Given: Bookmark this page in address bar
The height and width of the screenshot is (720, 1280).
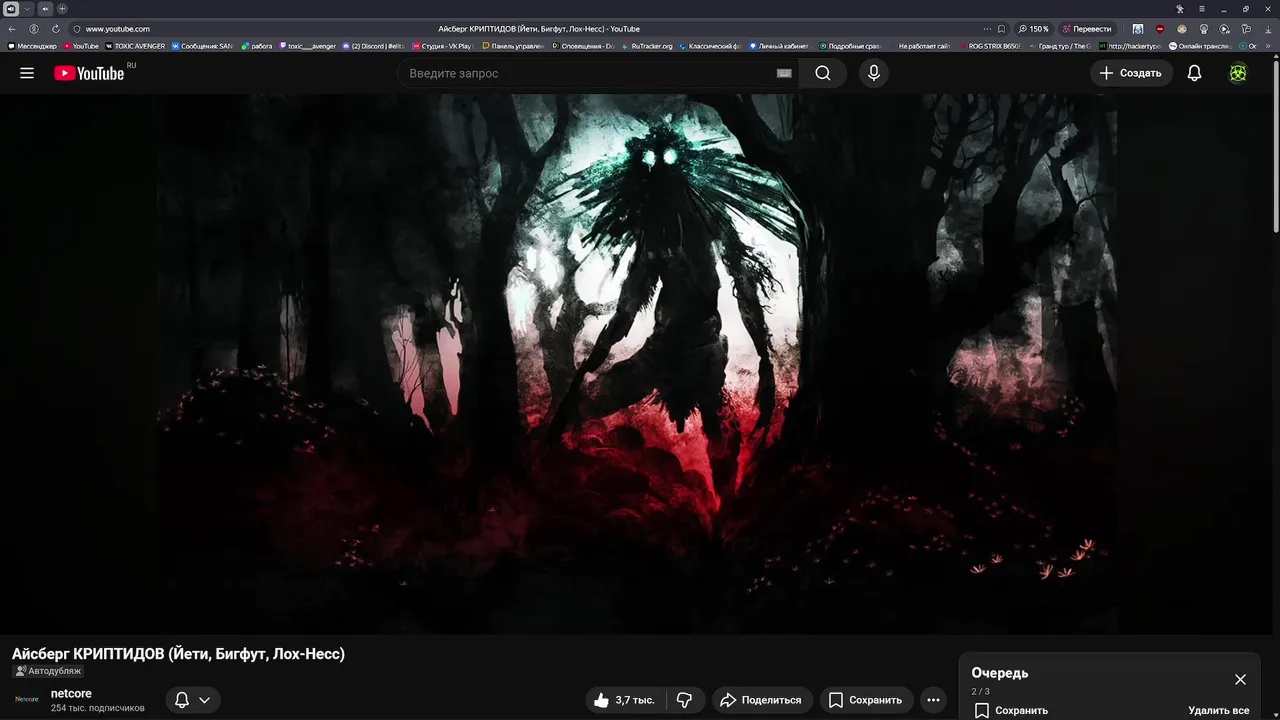Looking at the screenshot, I should [1002, 29].
